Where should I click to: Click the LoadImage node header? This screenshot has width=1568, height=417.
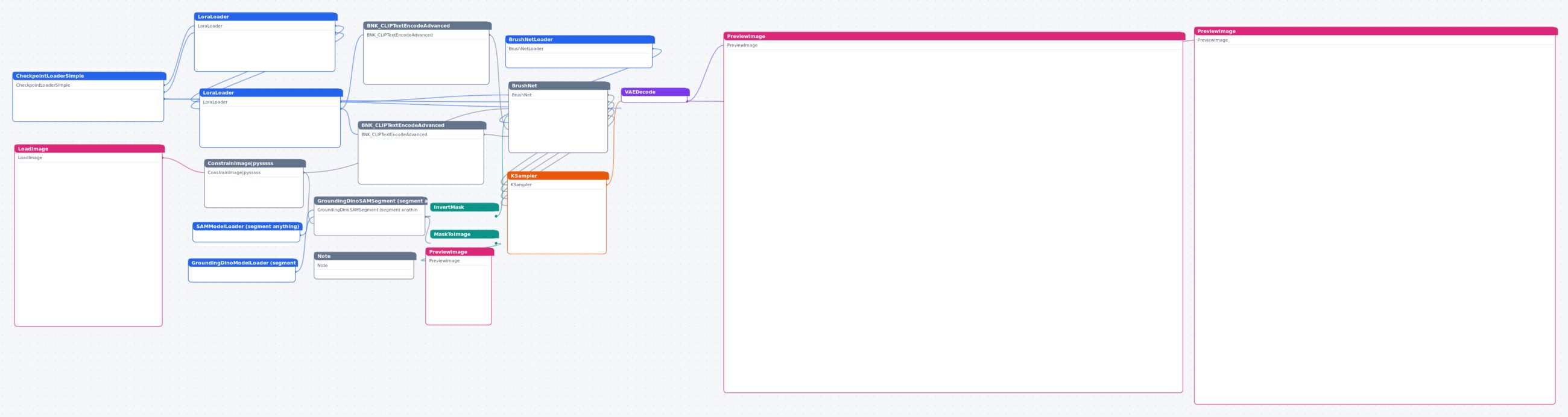[x=89, y=148]
